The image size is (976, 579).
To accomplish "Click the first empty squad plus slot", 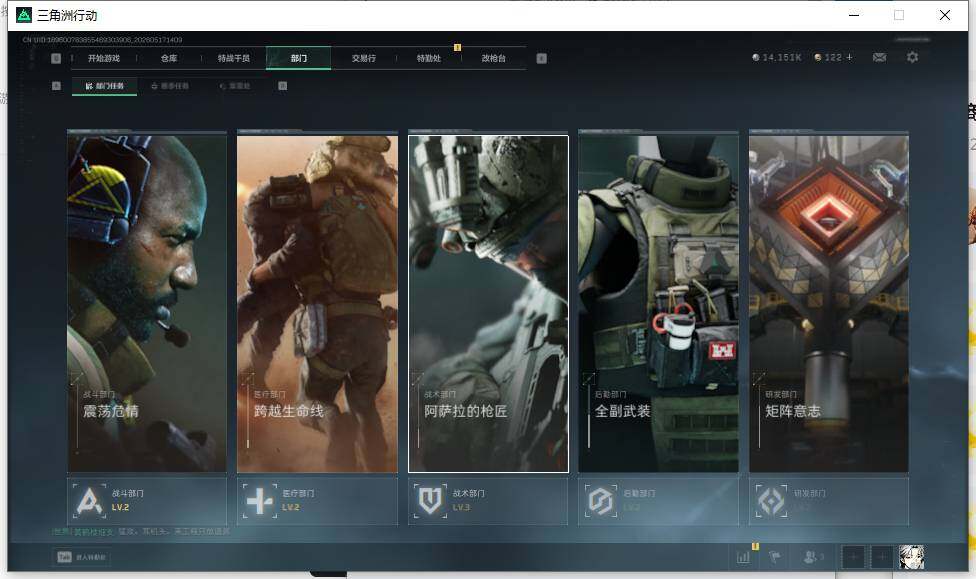I will (x=853, y=557).
